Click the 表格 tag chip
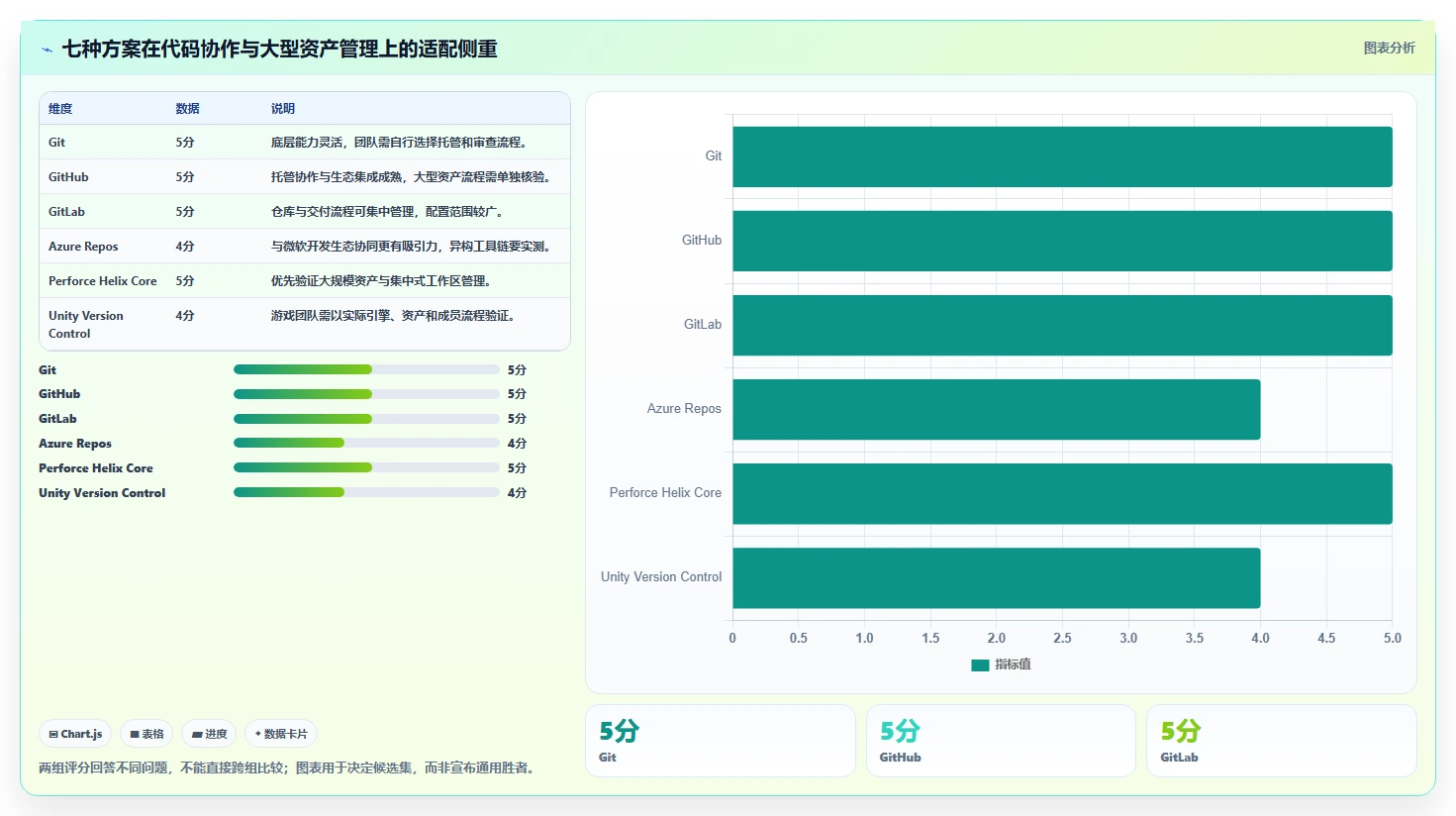The height and width of the screenshot is (816, 1456). tap(146, 734)
